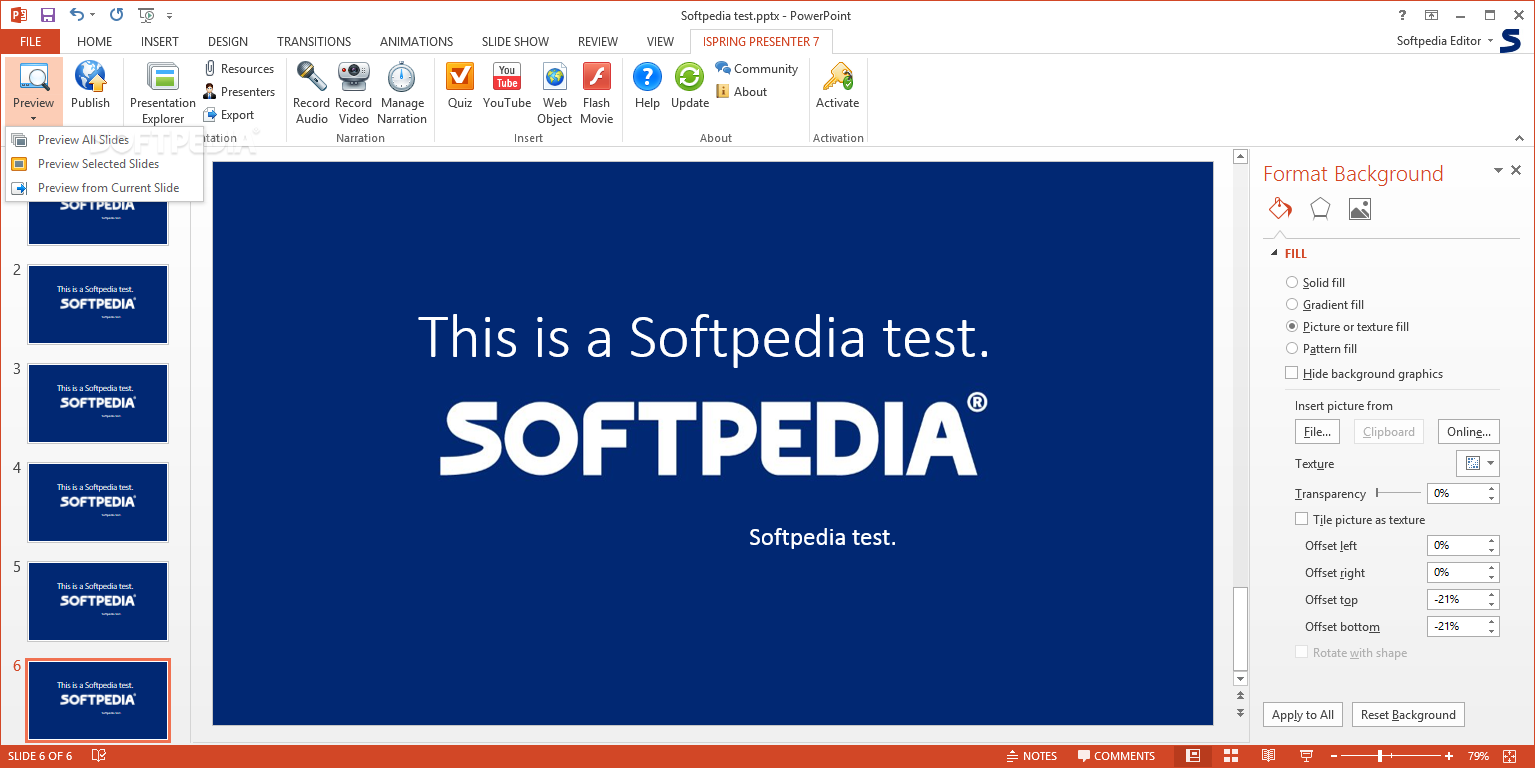Switch to Normal view in status bar
The width and height of the screenshot is (1535, 768).
[1193, 756]
